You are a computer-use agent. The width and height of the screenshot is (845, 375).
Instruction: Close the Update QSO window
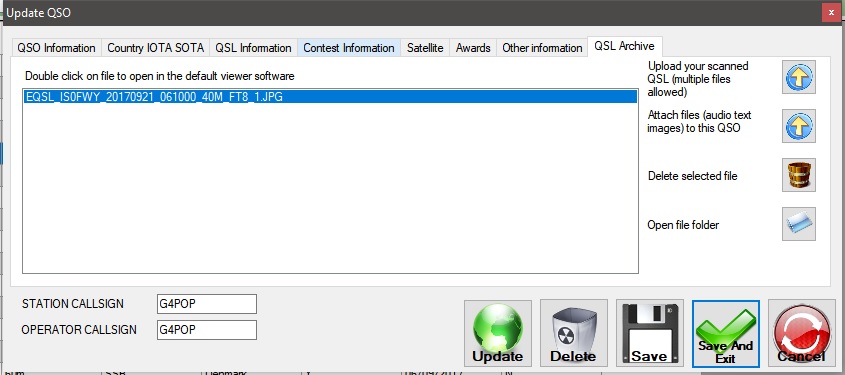click(830, 12)
